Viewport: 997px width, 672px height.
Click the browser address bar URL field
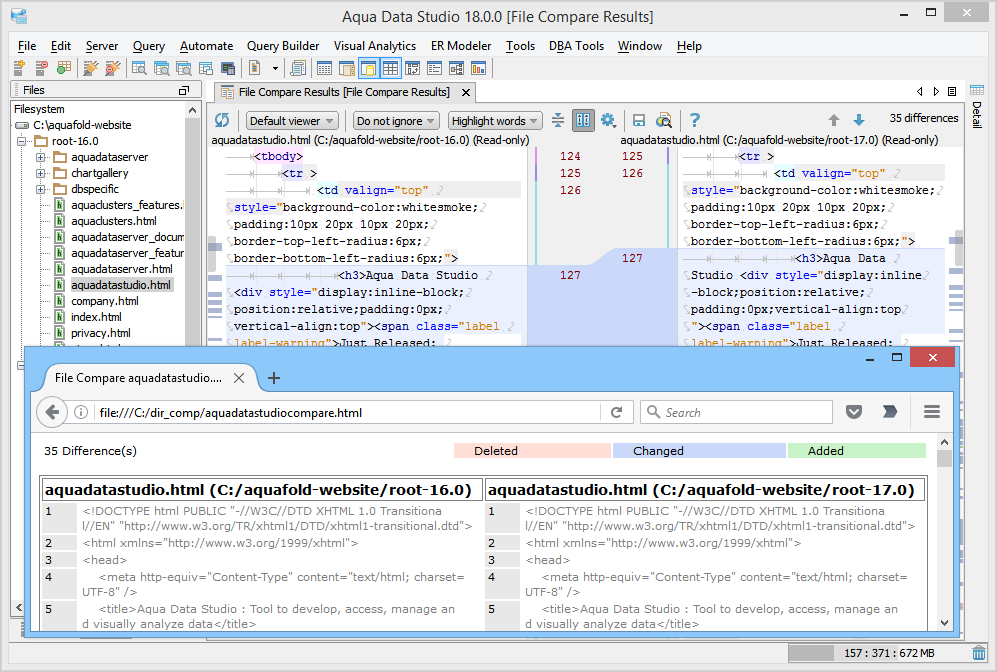point(347,413)
